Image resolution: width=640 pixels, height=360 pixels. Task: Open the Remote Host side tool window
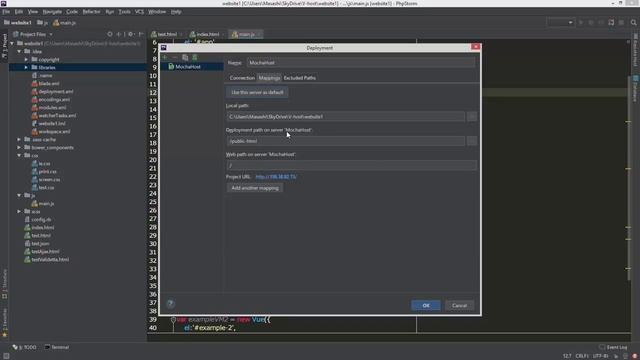636,51
